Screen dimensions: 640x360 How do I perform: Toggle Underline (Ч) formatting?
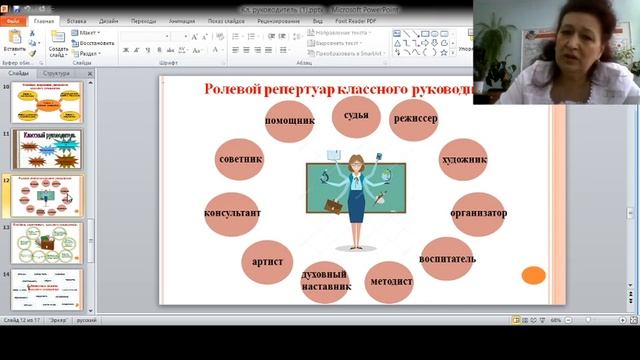(x=148, y=50)
